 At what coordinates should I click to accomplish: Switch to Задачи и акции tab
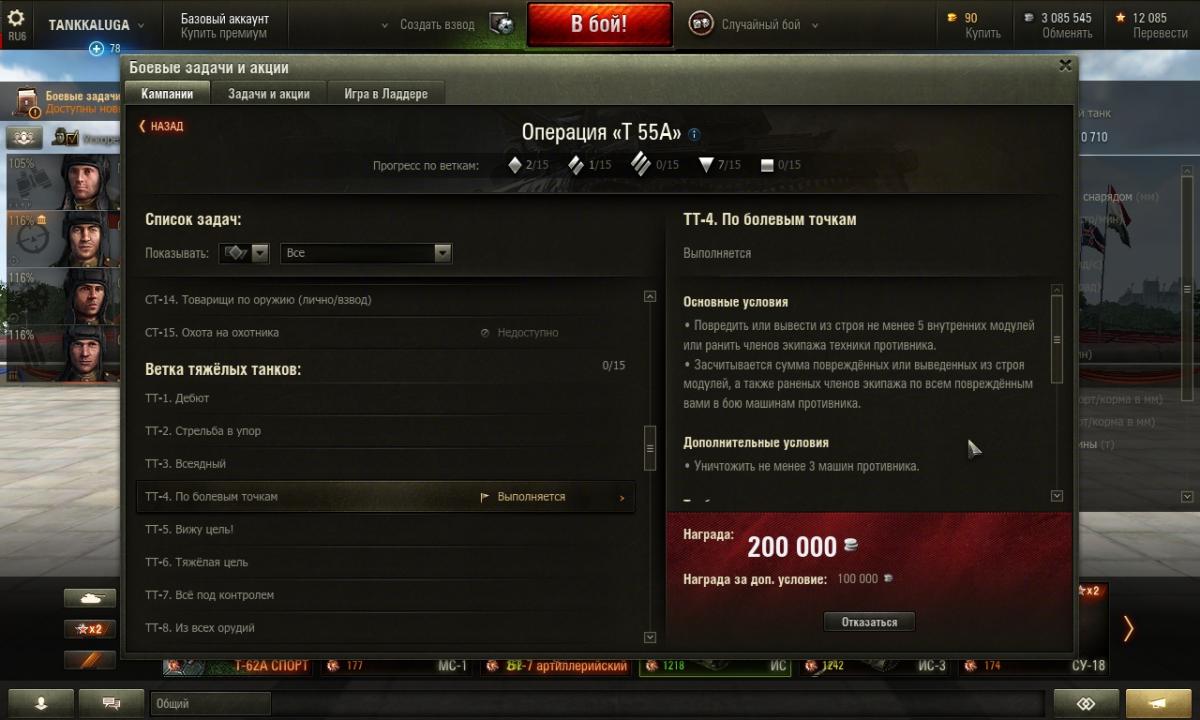point(269,94)
